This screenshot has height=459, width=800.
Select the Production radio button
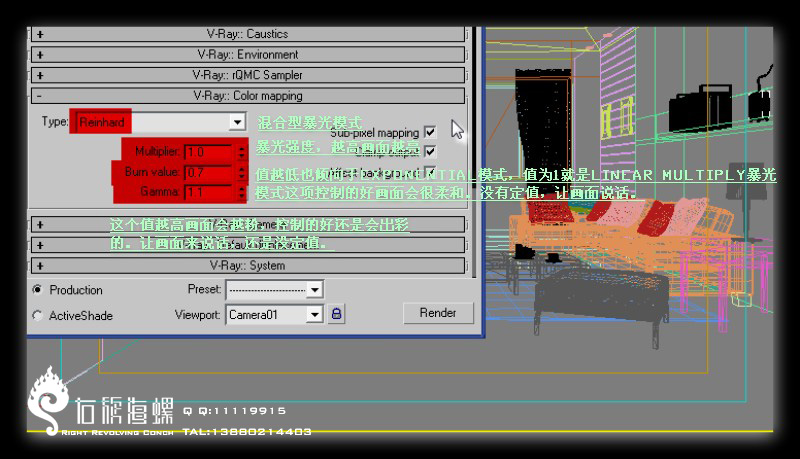[37, 290]
